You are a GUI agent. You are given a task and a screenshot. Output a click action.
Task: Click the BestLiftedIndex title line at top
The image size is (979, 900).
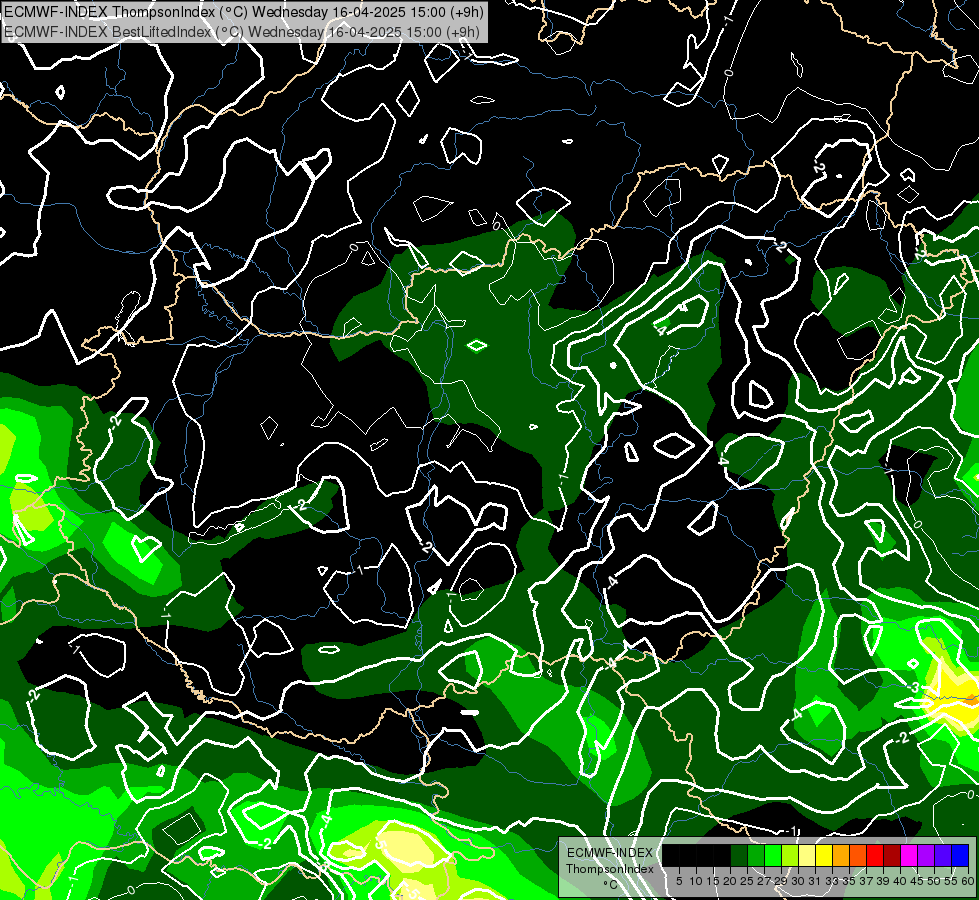coord(242,31)
